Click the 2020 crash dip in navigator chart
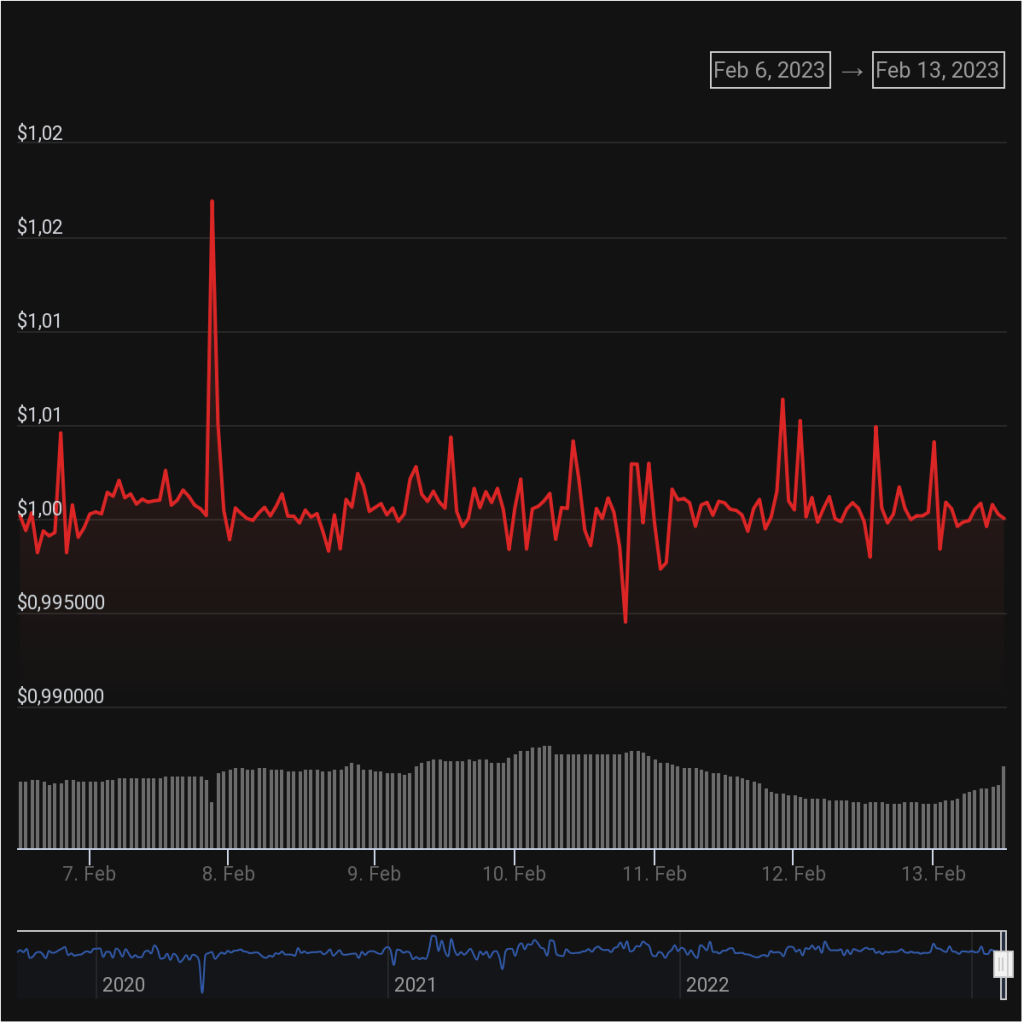This screenshot has height=1024, width=1024. (202, 990)
